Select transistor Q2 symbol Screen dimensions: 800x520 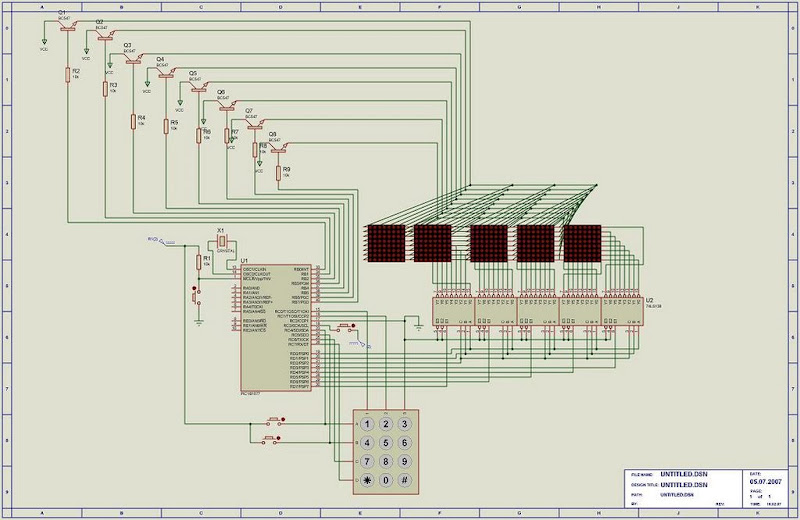pyautogui.click(x=105, y=35)
